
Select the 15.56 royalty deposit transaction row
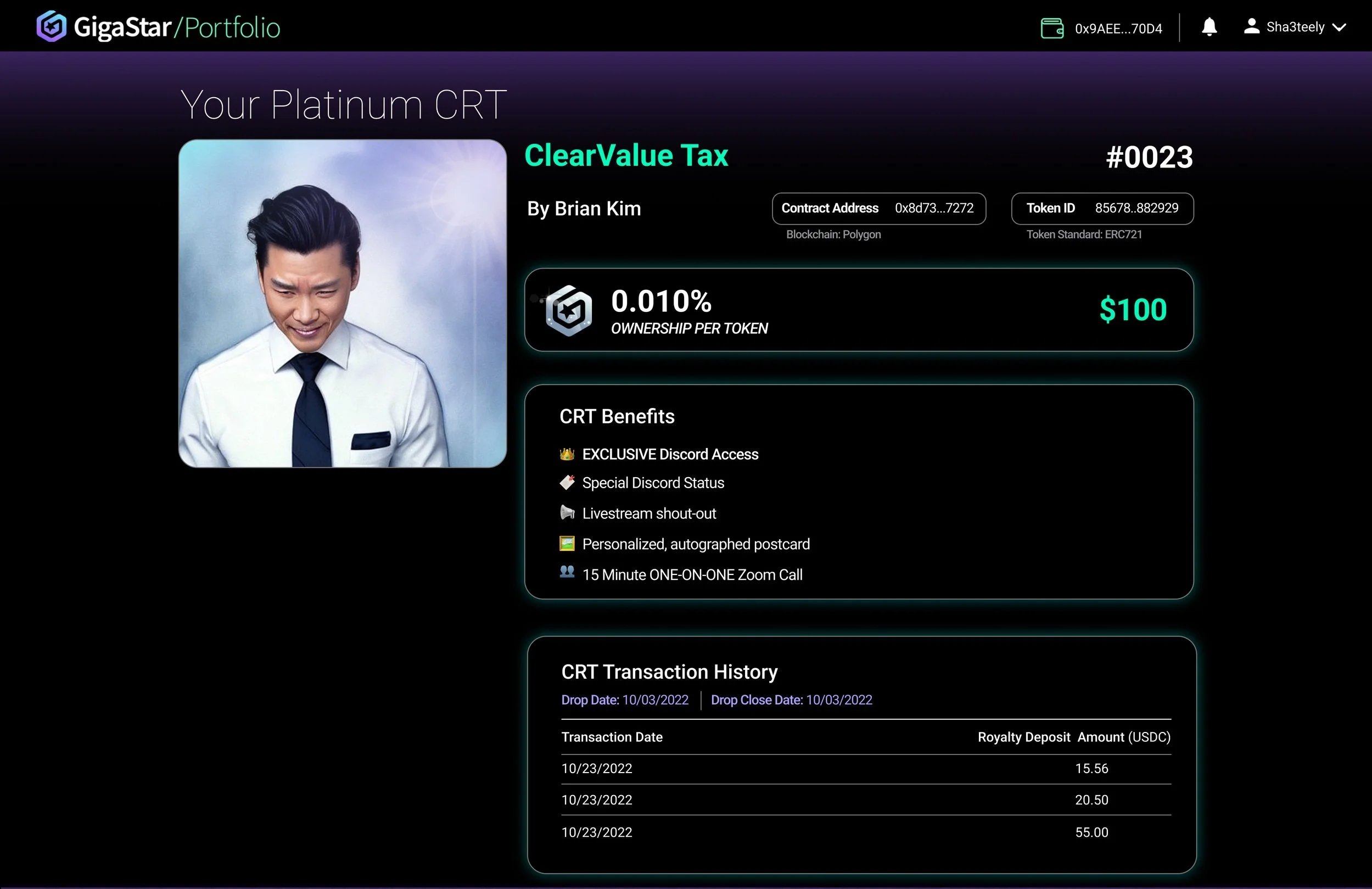(x=865, y=769)
